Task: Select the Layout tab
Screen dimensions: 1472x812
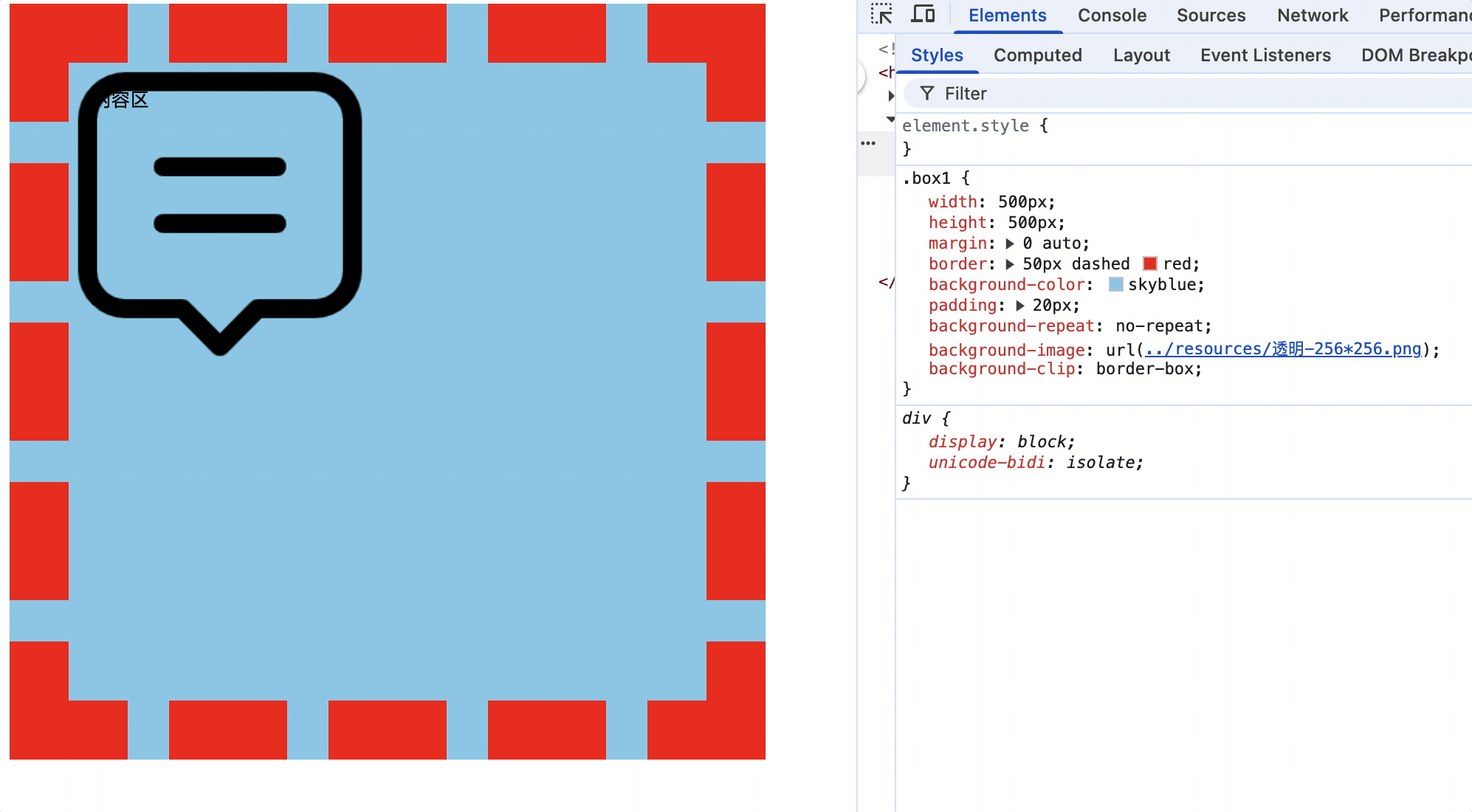Action: (x=1141, y=55)
